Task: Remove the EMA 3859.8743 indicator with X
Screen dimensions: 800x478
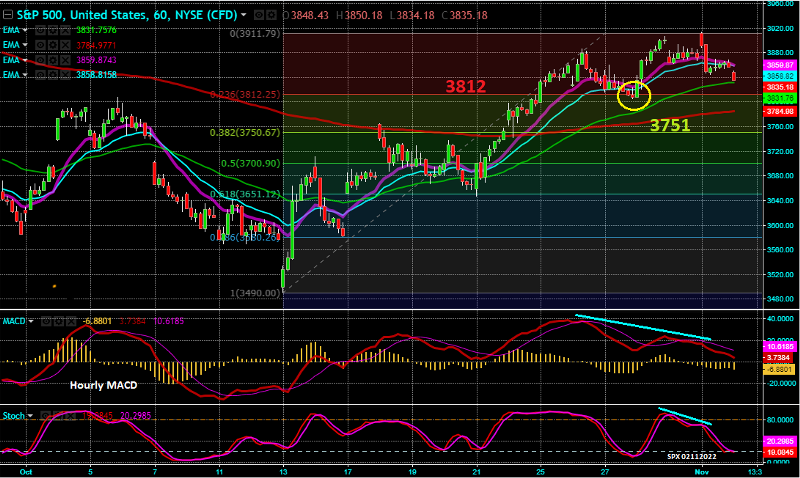Action: (65, 60)
